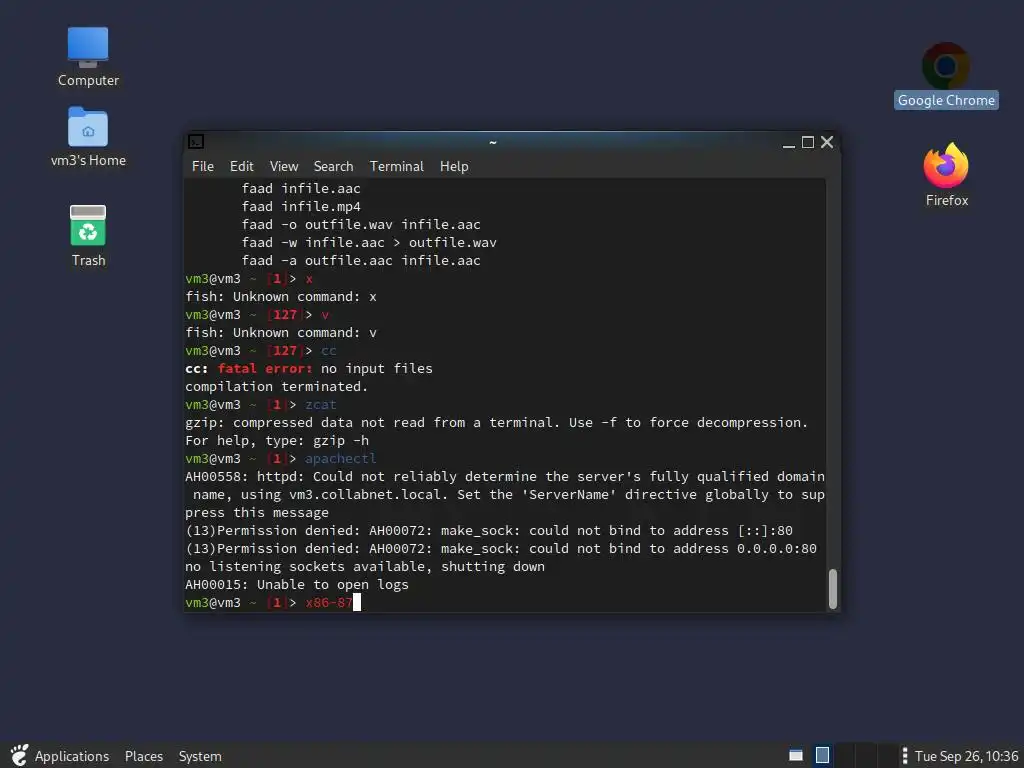Click the 'zcat' command in the terminal
This screenshot has height=768, width=1024.
[x=321, y=405]
